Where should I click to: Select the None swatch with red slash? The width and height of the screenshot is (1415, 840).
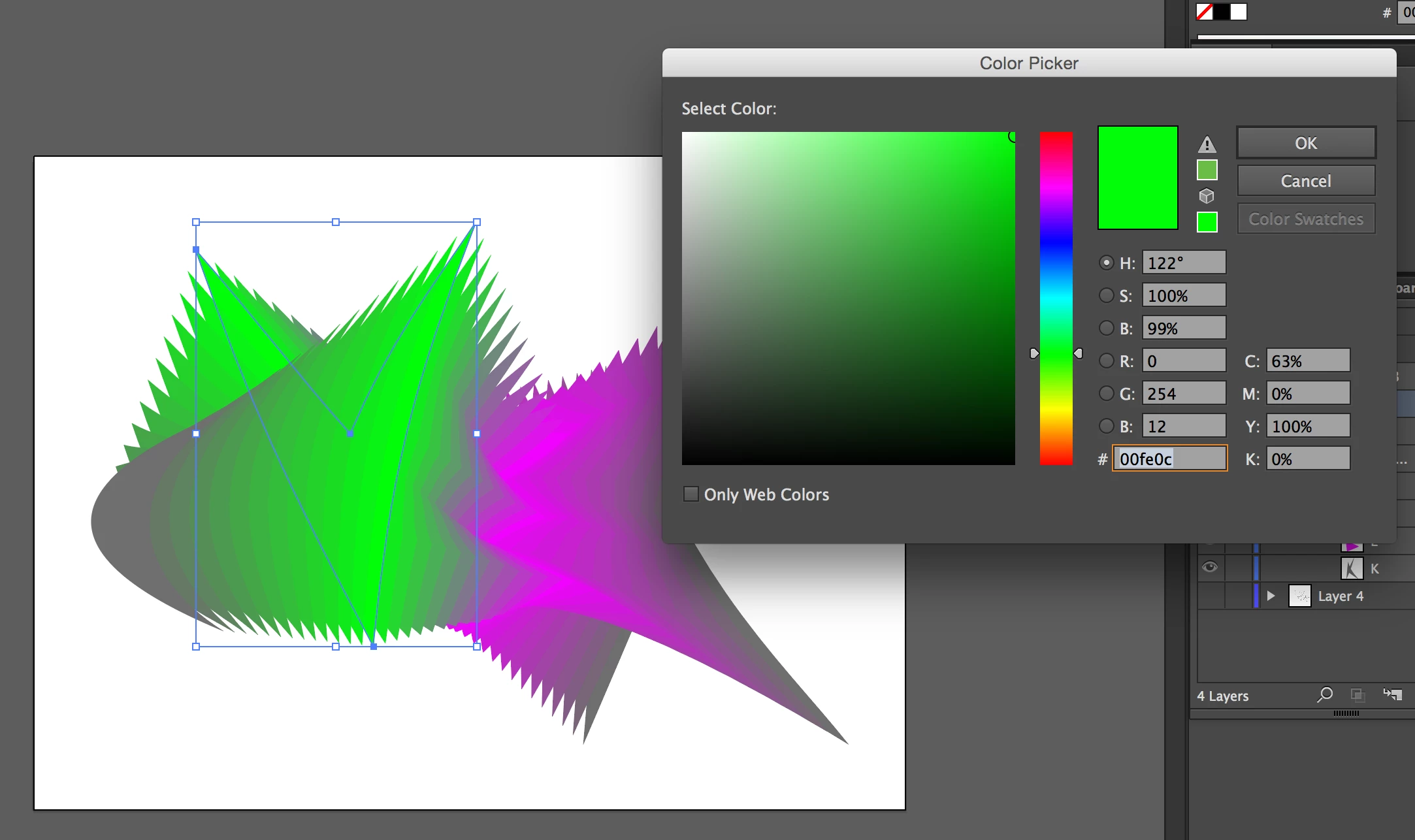(x=1205, y=12)
